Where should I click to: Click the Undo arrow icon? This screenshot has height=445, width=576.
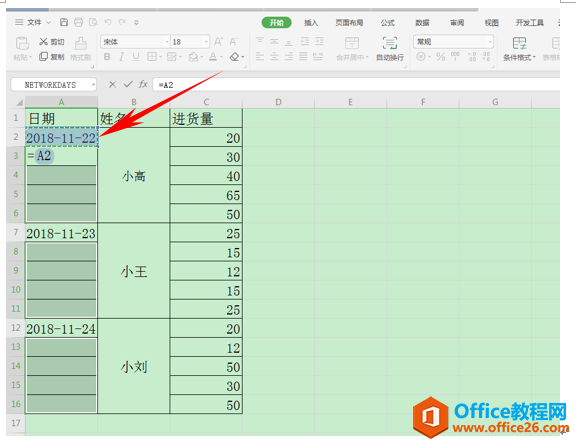point(108,22)
